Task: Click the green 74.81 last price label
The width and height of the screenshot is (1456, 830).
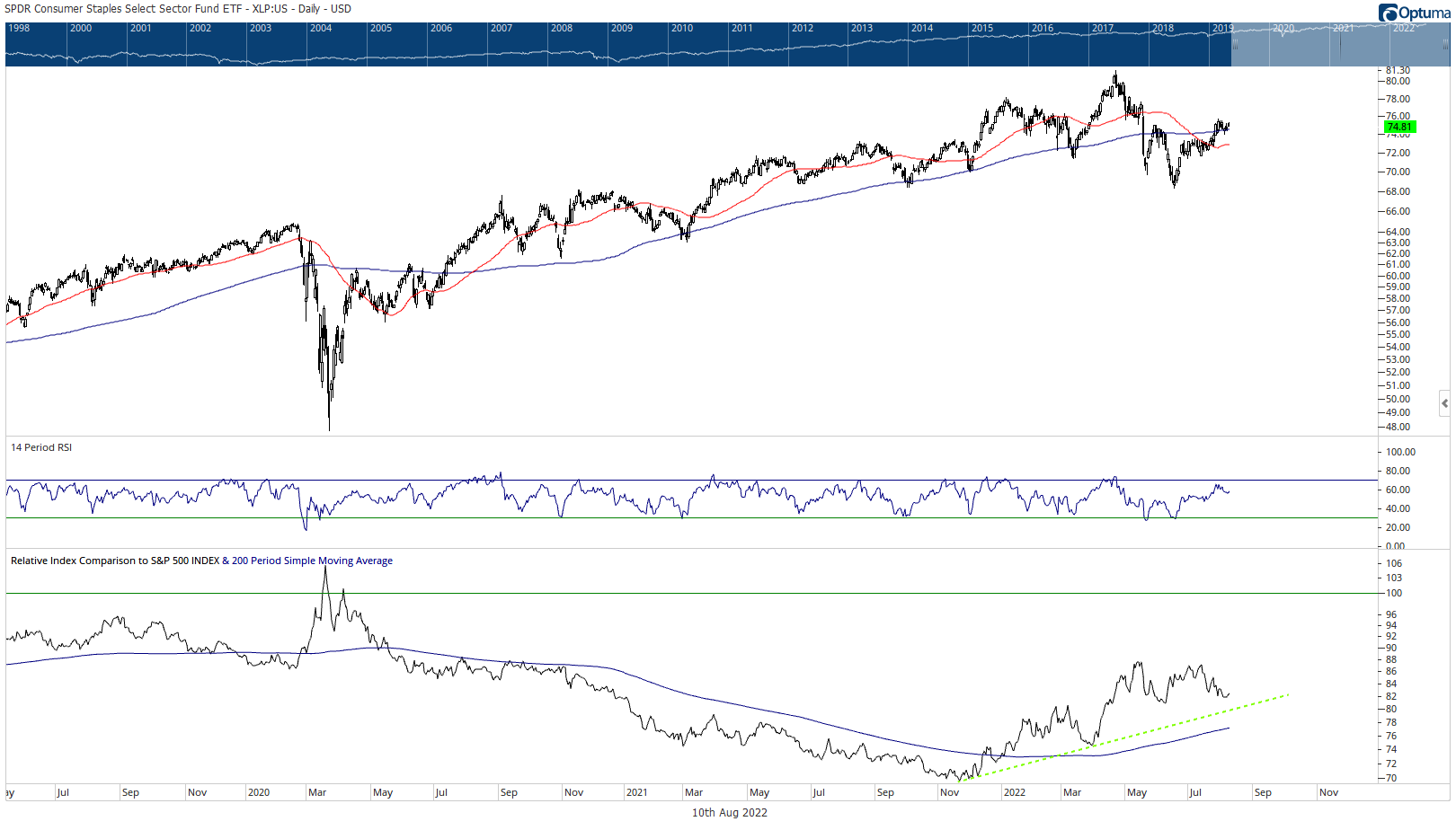Action: 1398,128
